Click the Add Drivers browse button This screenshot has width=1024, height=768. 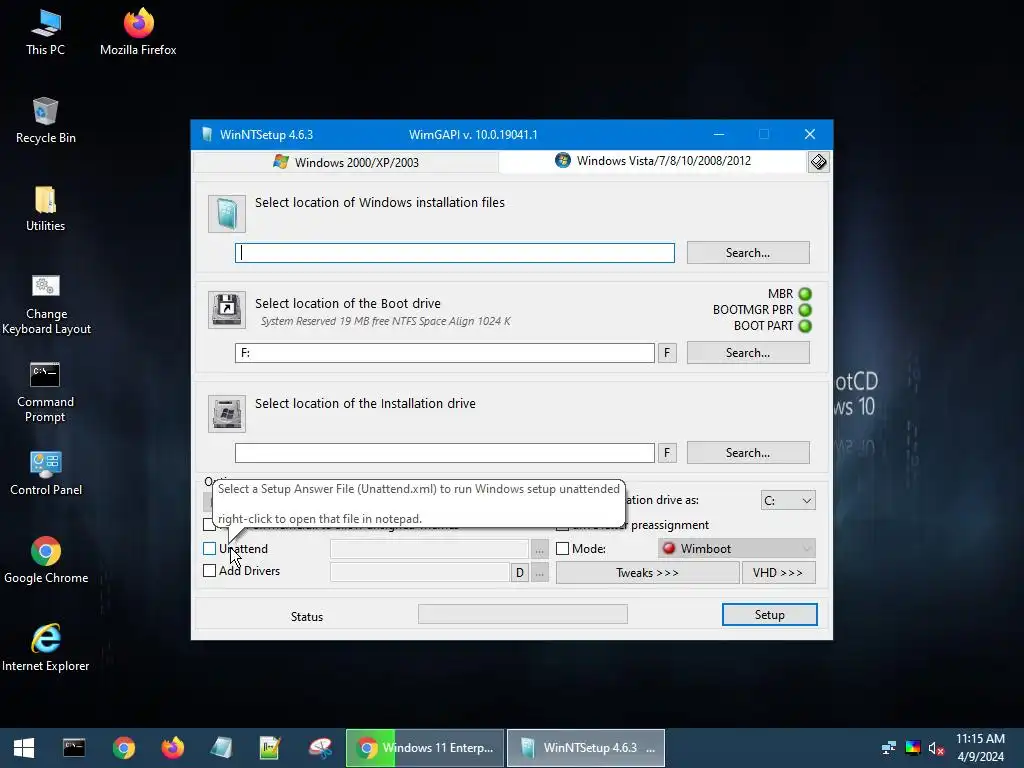539,573
